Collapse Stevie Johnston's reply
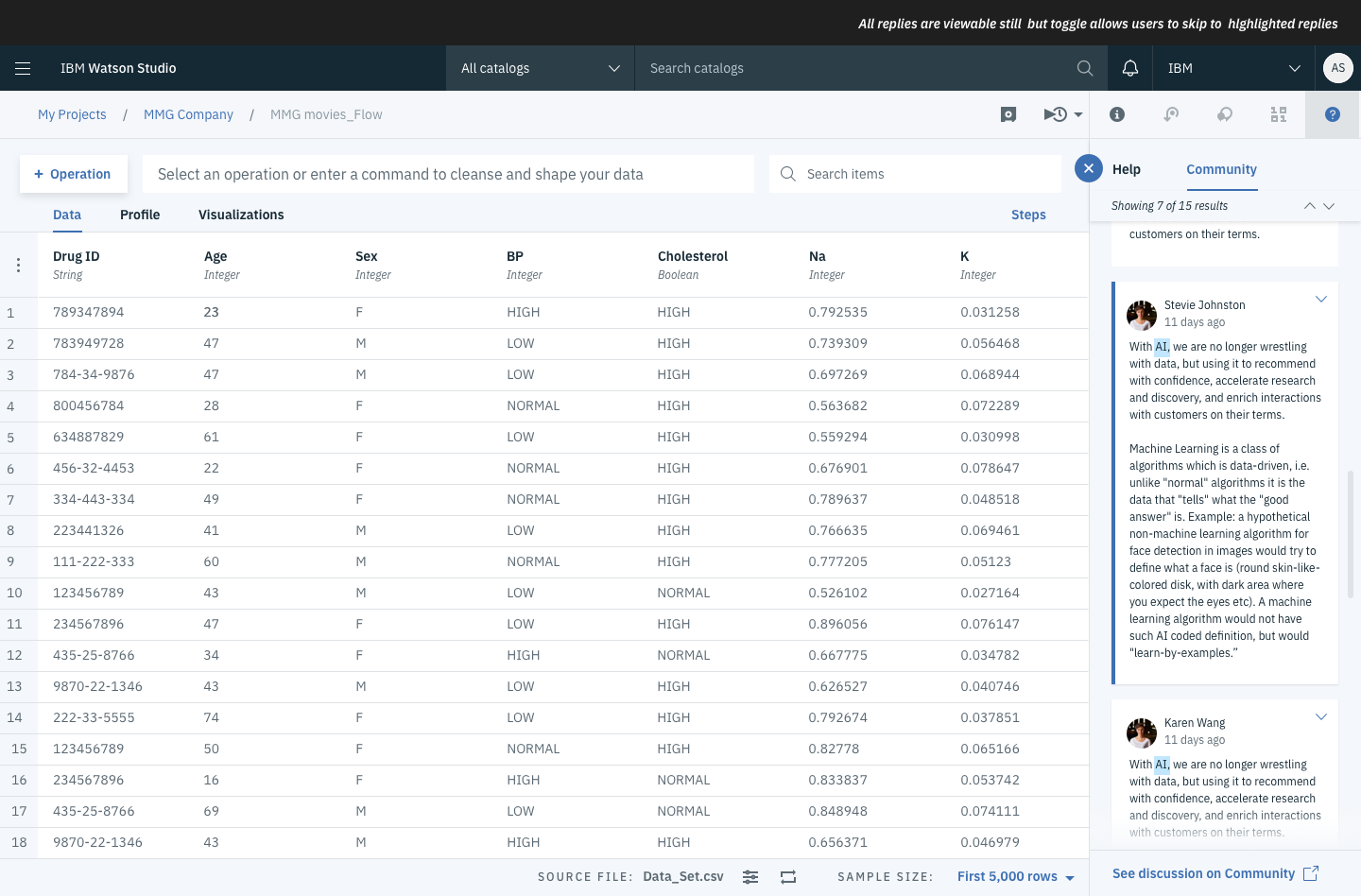This screenshot has width=1361, height=896. click(x=1320, y=300)
